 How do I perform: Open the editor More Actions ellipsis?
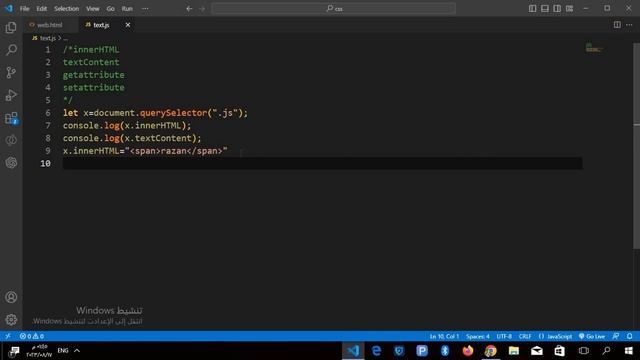tap(629, 25)
